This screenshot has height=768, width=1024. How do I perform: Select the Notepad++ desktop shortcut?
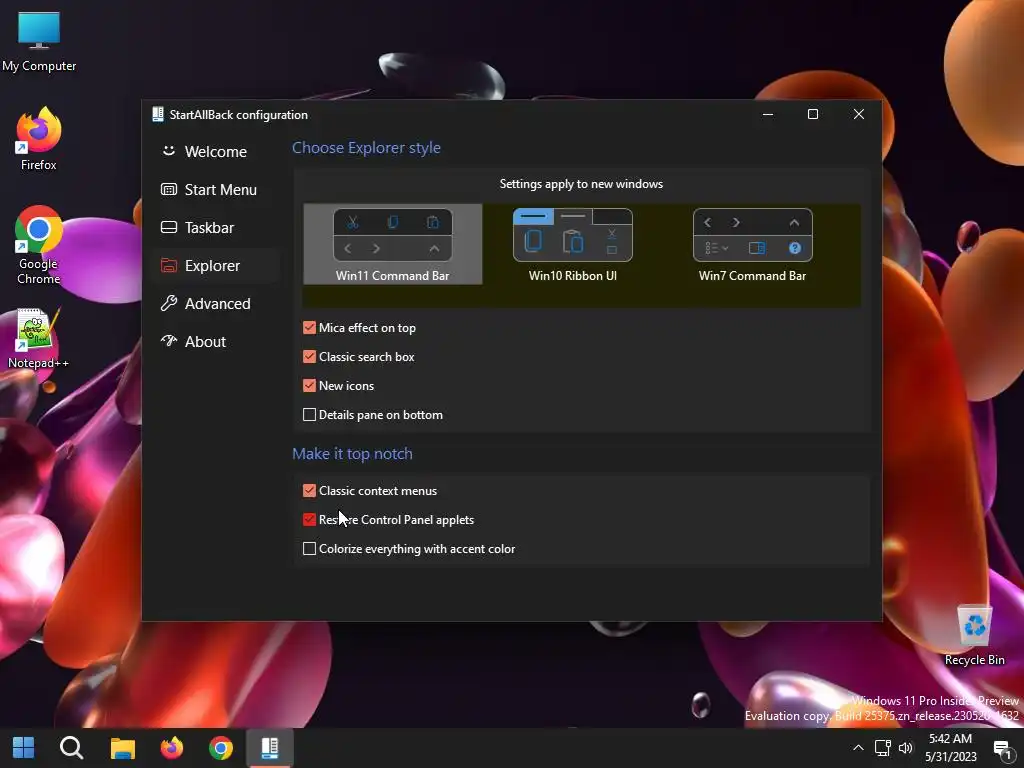tap(39, 338)
